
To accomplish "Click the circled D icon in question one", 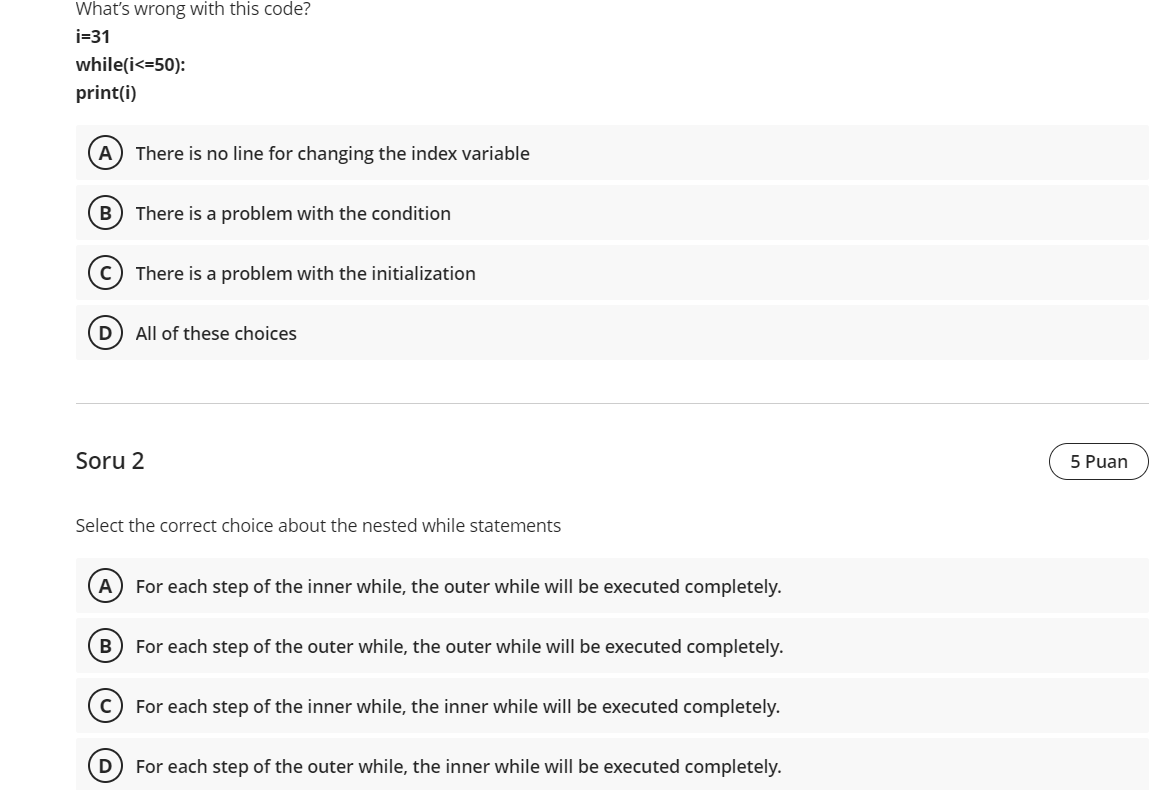I will [106, 332].
